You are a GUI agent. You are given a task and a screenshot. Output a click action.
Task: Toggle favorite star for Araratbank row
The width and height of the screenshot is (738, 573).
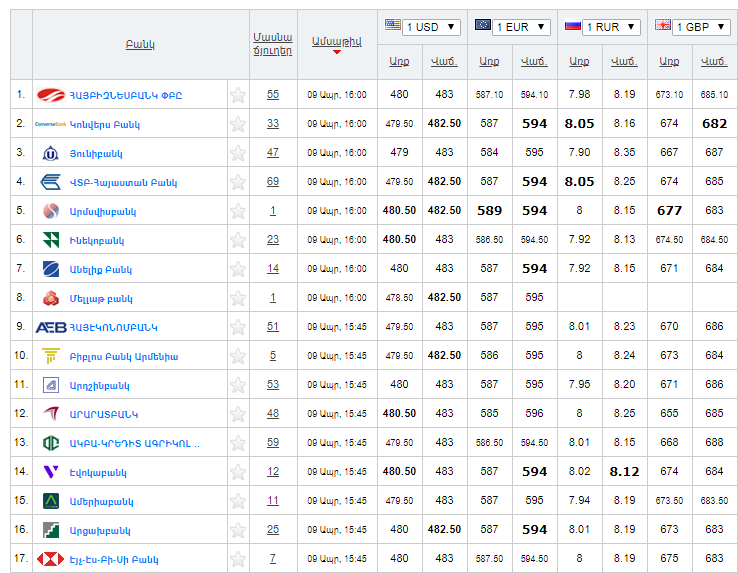[238, 414]
